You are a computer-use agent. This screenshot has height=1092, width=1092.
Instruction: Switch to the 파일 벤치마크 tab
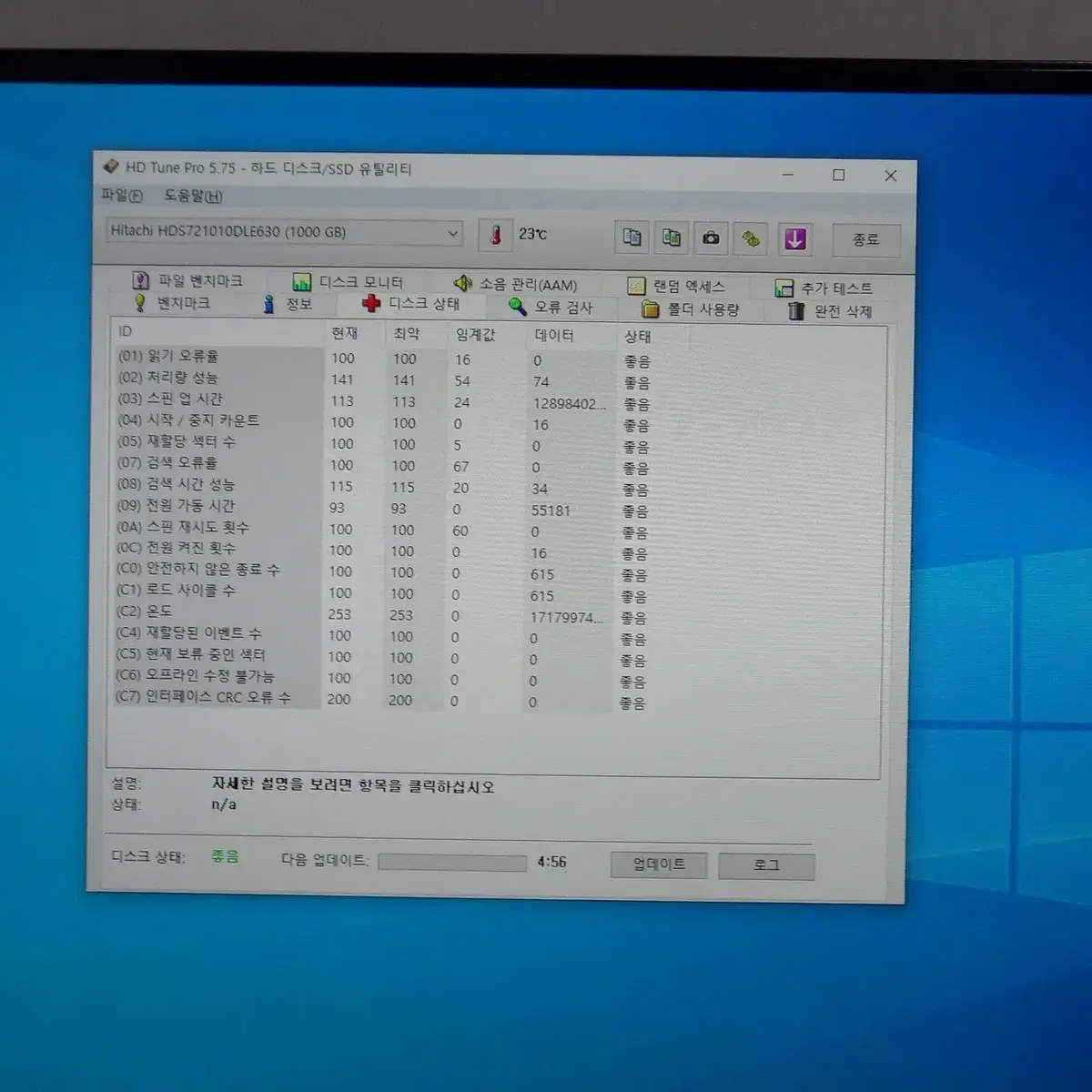(187, 280)
